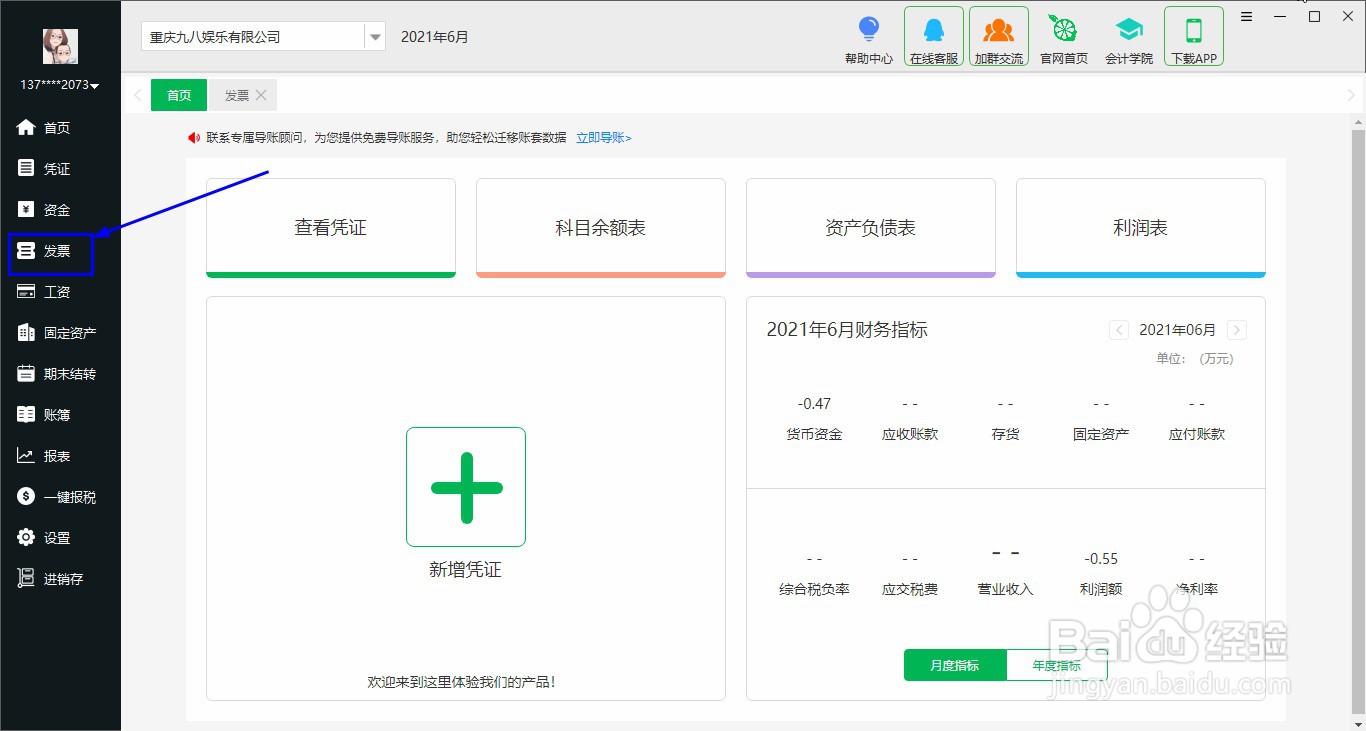
Task: Close the 发票 tab
Action: (x=261, y=95)
